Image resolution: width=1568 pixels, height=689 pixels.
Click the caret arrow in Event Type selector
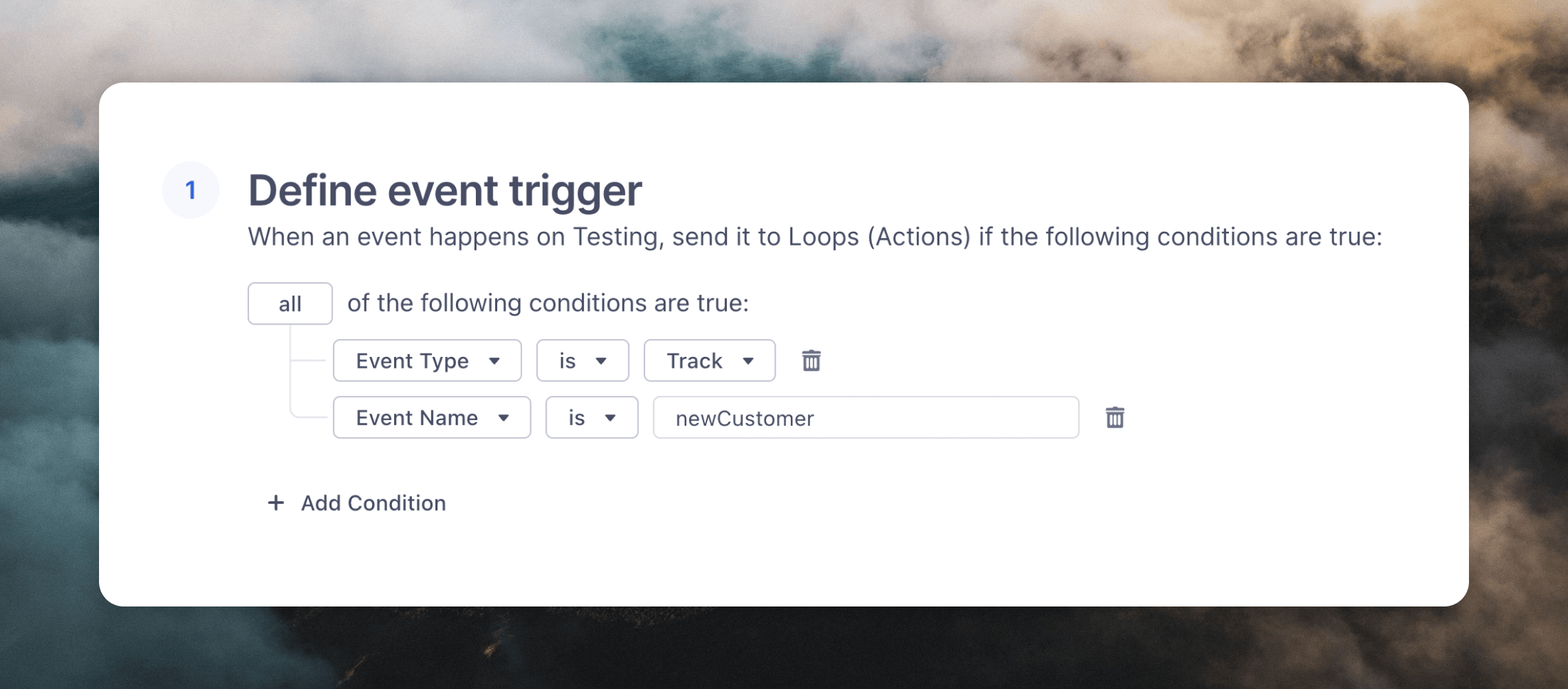(494, 361)
